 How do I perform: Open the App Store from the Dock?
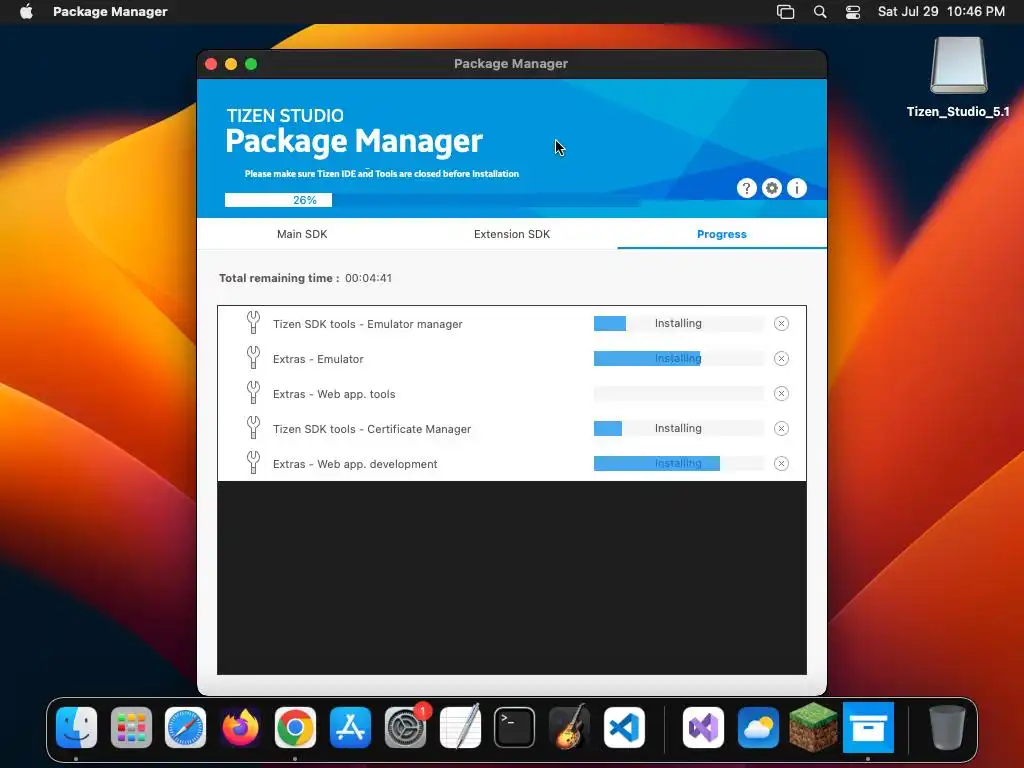350,727
